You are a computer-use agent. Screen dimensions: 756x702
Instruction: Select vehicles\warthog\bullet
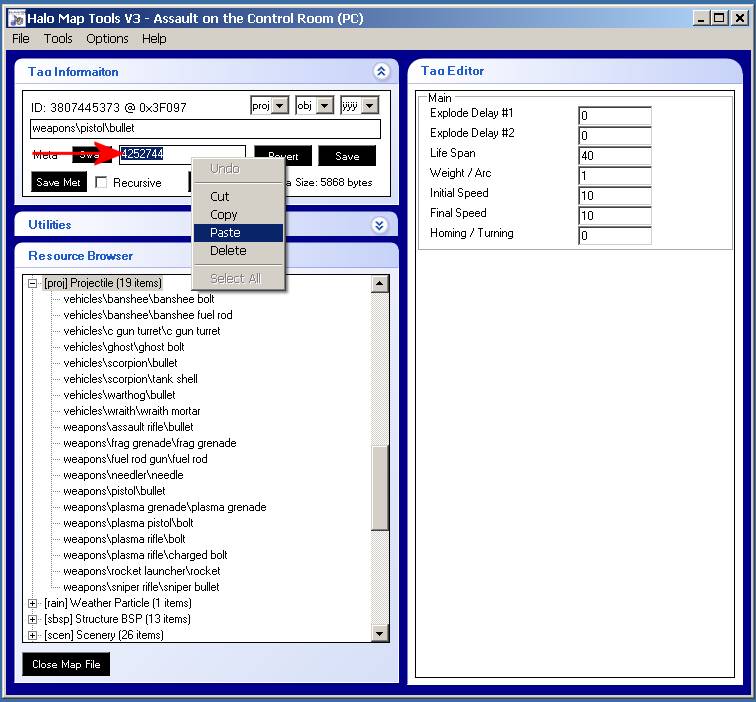click(119, 395)
